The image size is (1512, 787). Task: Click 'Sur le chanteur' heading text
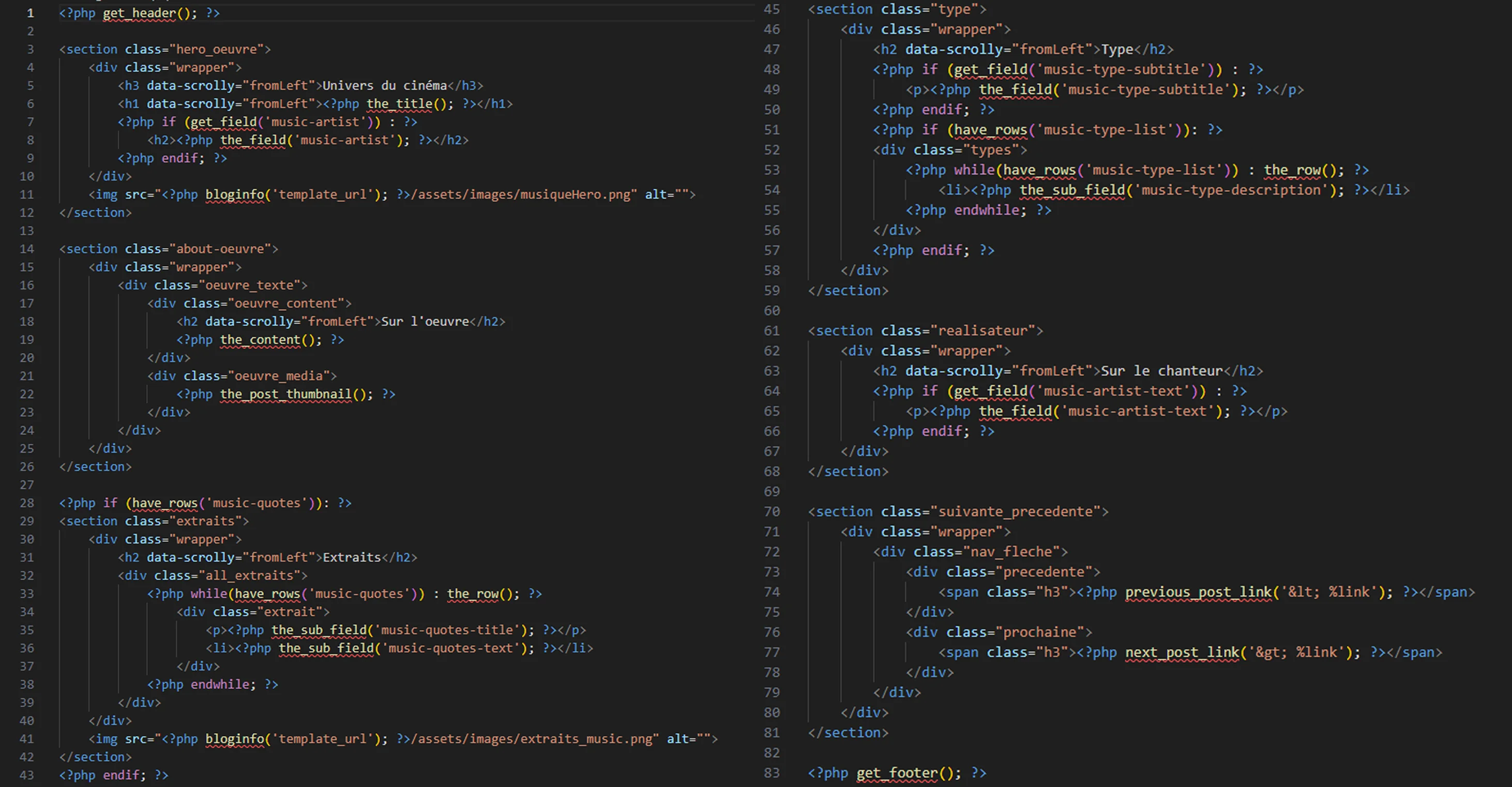[1161, 371]
